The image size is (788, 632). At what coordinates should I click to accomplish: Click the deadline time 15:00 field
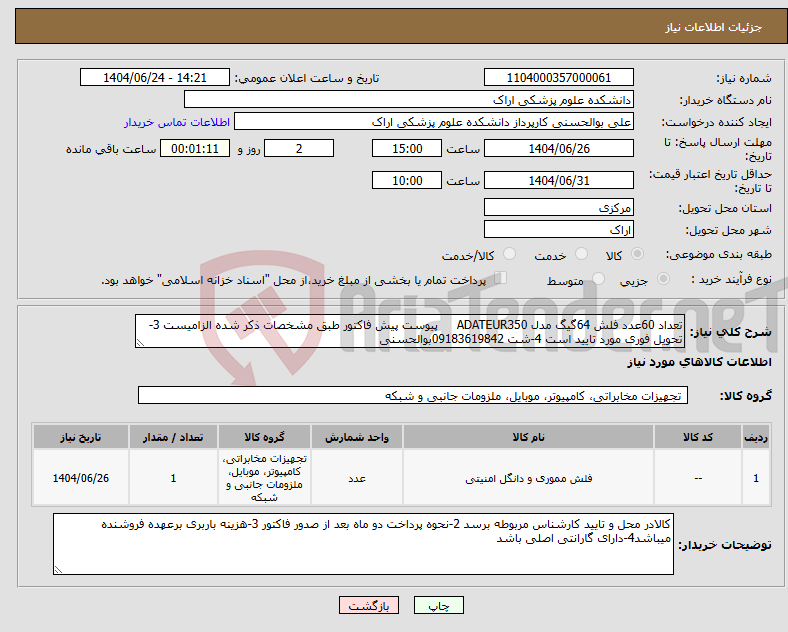407,148
